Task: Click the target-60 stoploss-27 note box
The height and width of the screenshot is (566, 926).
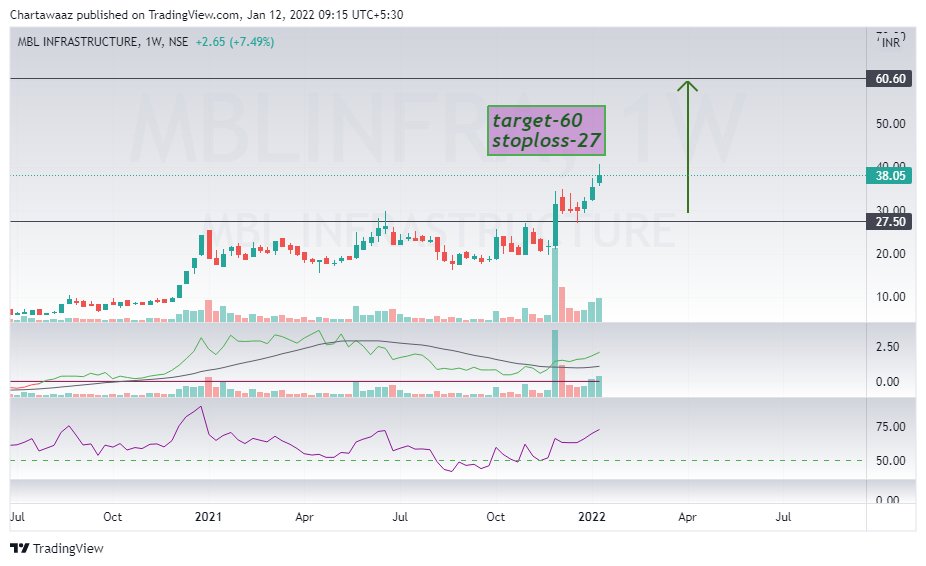Action: pyautogui.click(x=546, y=131)
